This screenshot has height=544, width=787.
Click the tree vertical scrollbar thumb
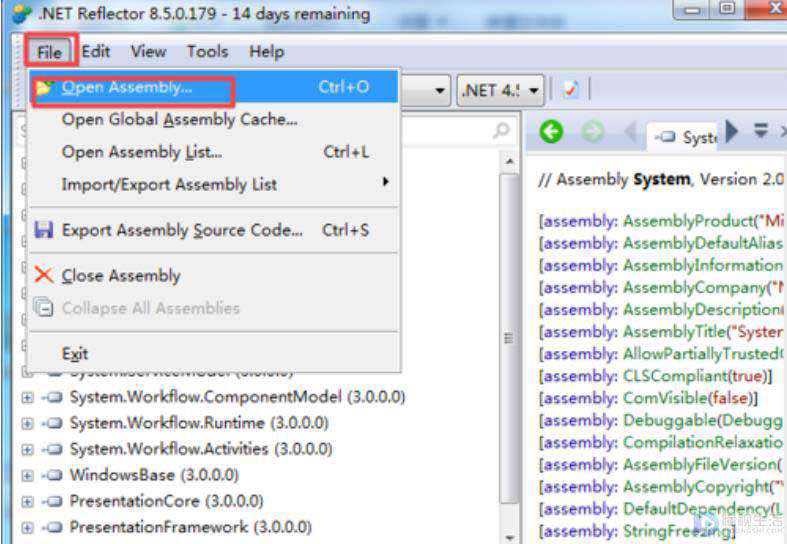pos(509,339)
